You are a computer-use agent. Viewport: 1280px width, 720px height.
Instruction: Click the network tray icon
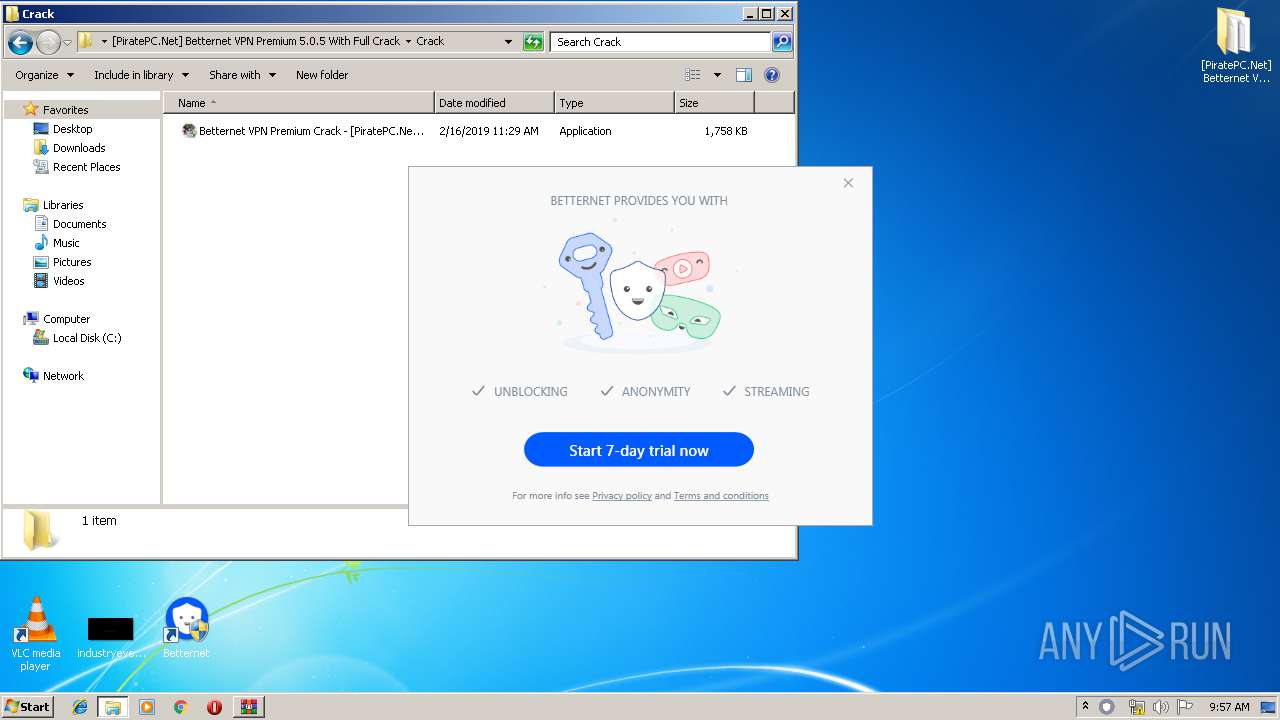click(x=1136, y=707)
